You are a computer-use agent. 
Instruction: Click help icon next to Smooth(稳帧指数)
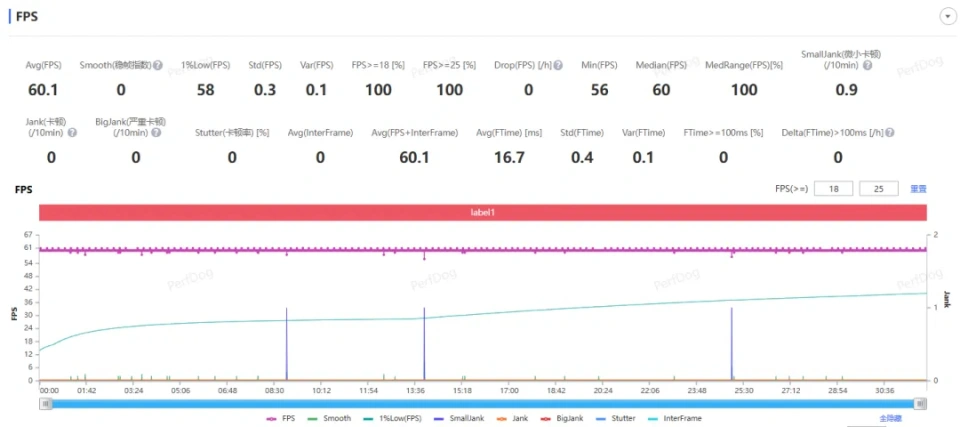click(158, 65)
